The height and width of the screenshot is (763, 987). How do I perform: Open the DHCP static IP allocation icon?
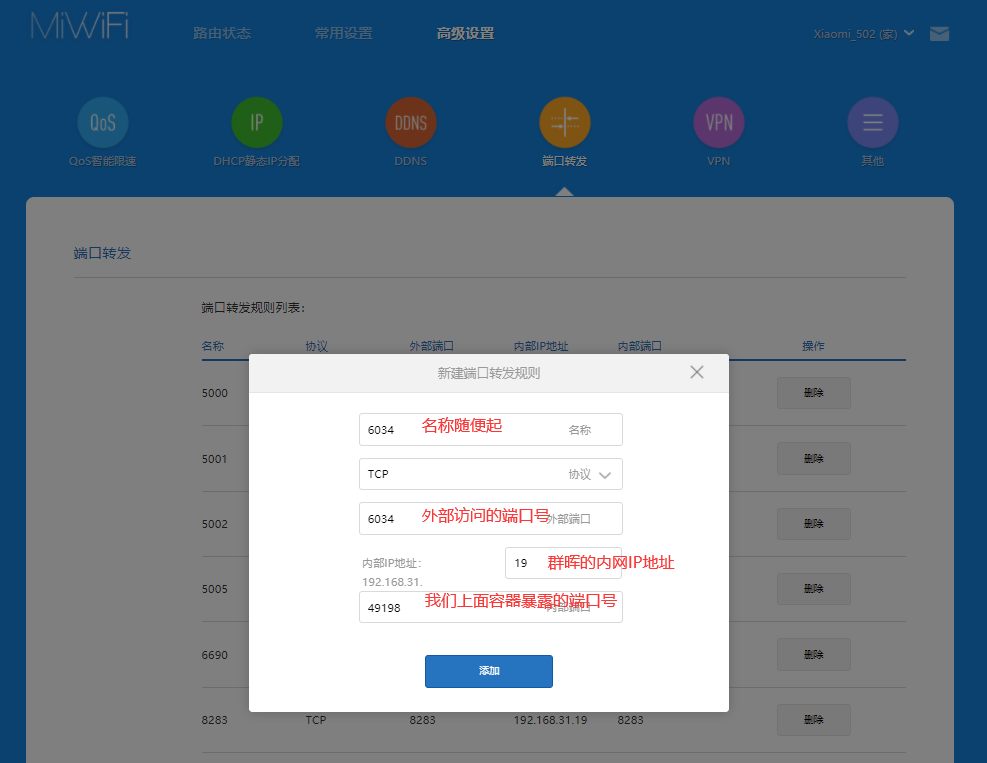(257, 123)
